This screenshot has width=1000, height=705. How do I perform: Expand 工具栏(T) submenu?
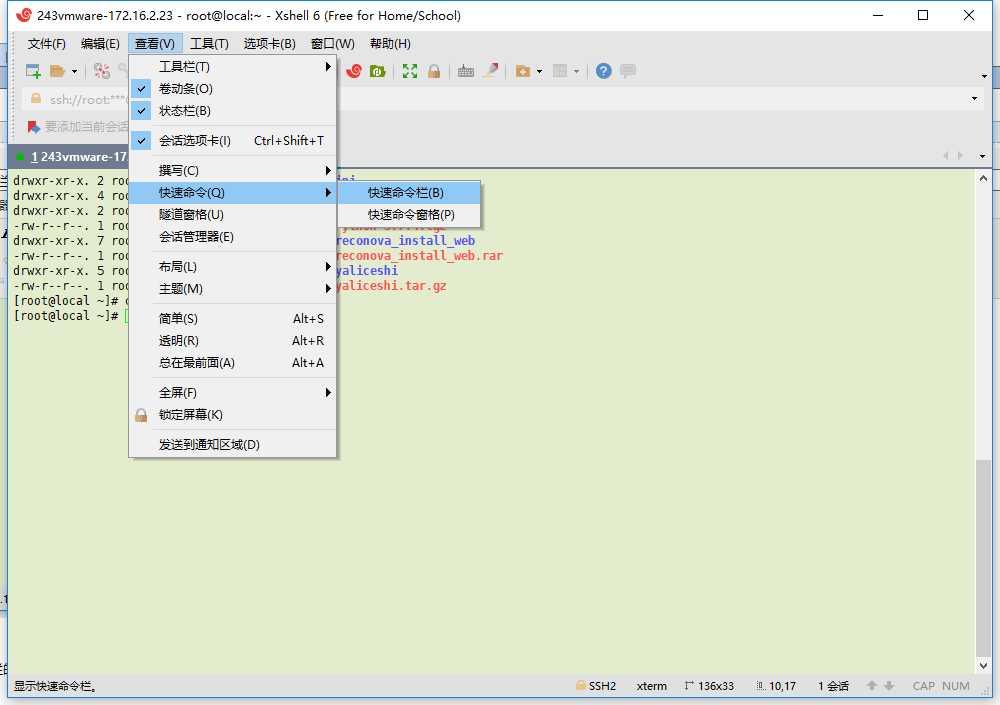click(233, 67)
